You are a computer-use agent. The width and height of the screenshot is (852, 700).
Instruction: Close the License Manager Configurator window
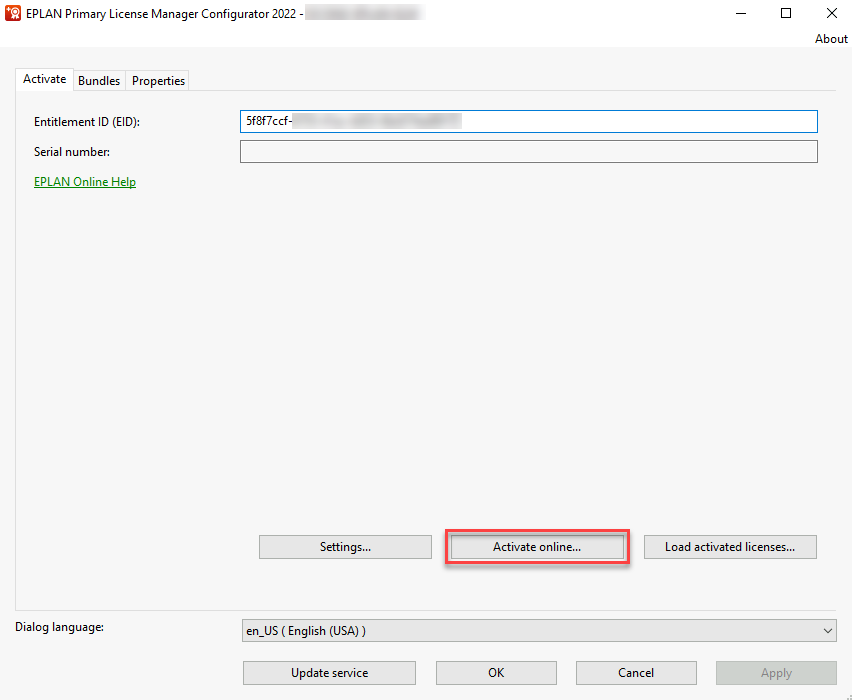click(831, 14)
